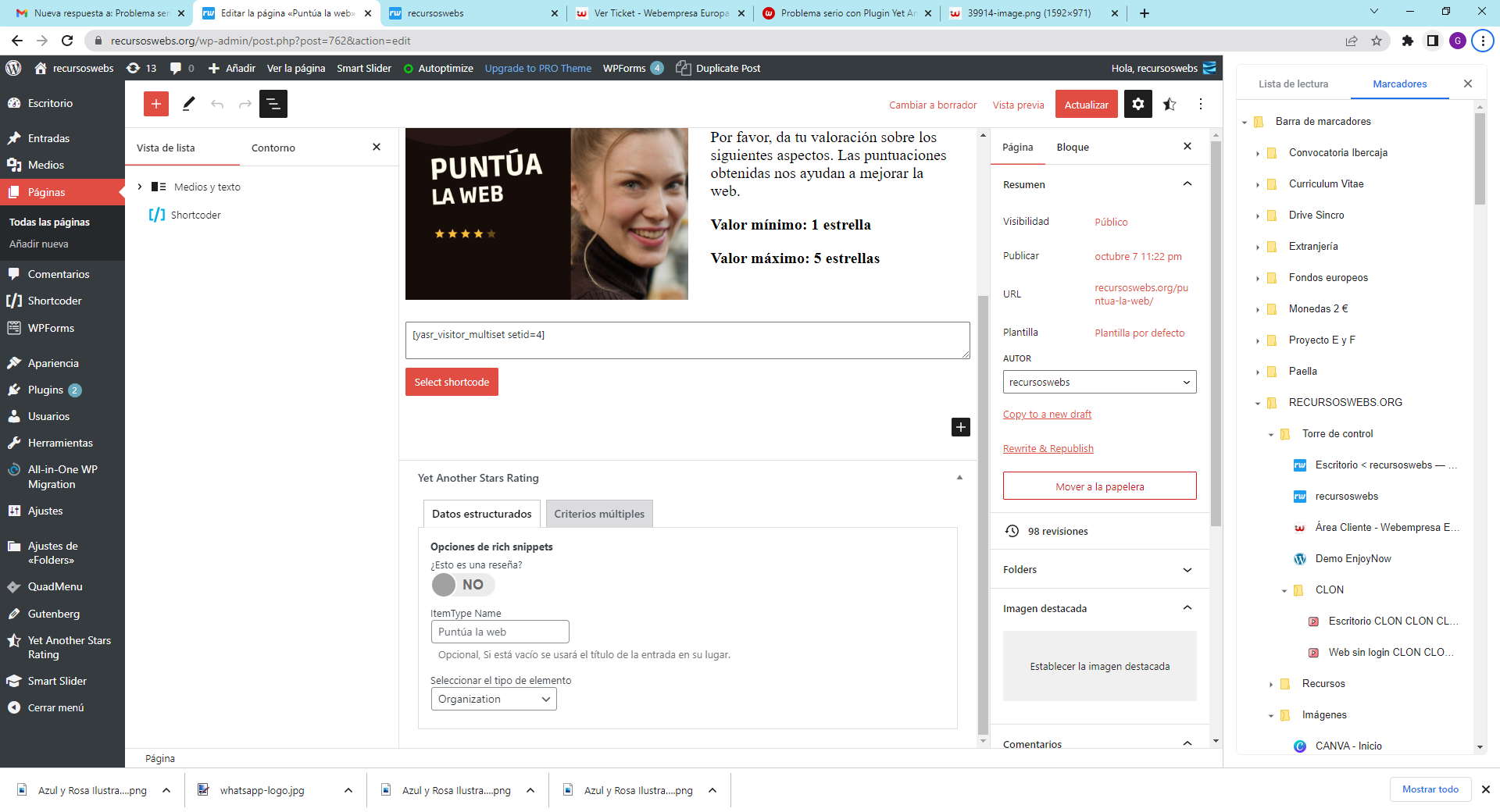The width and height of the screenshot is (1500, 812).
Task: Click the WordPress logo in admin bar
Action: [13, 68]
